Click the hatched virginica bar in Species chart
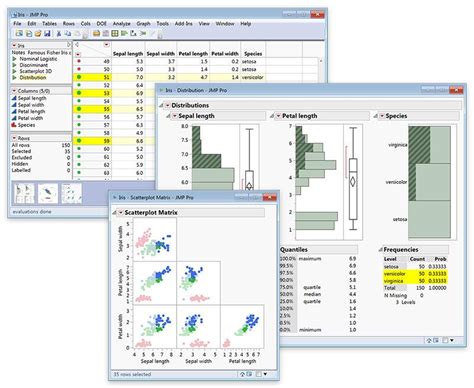474x388 pixels. pos(419,145)
